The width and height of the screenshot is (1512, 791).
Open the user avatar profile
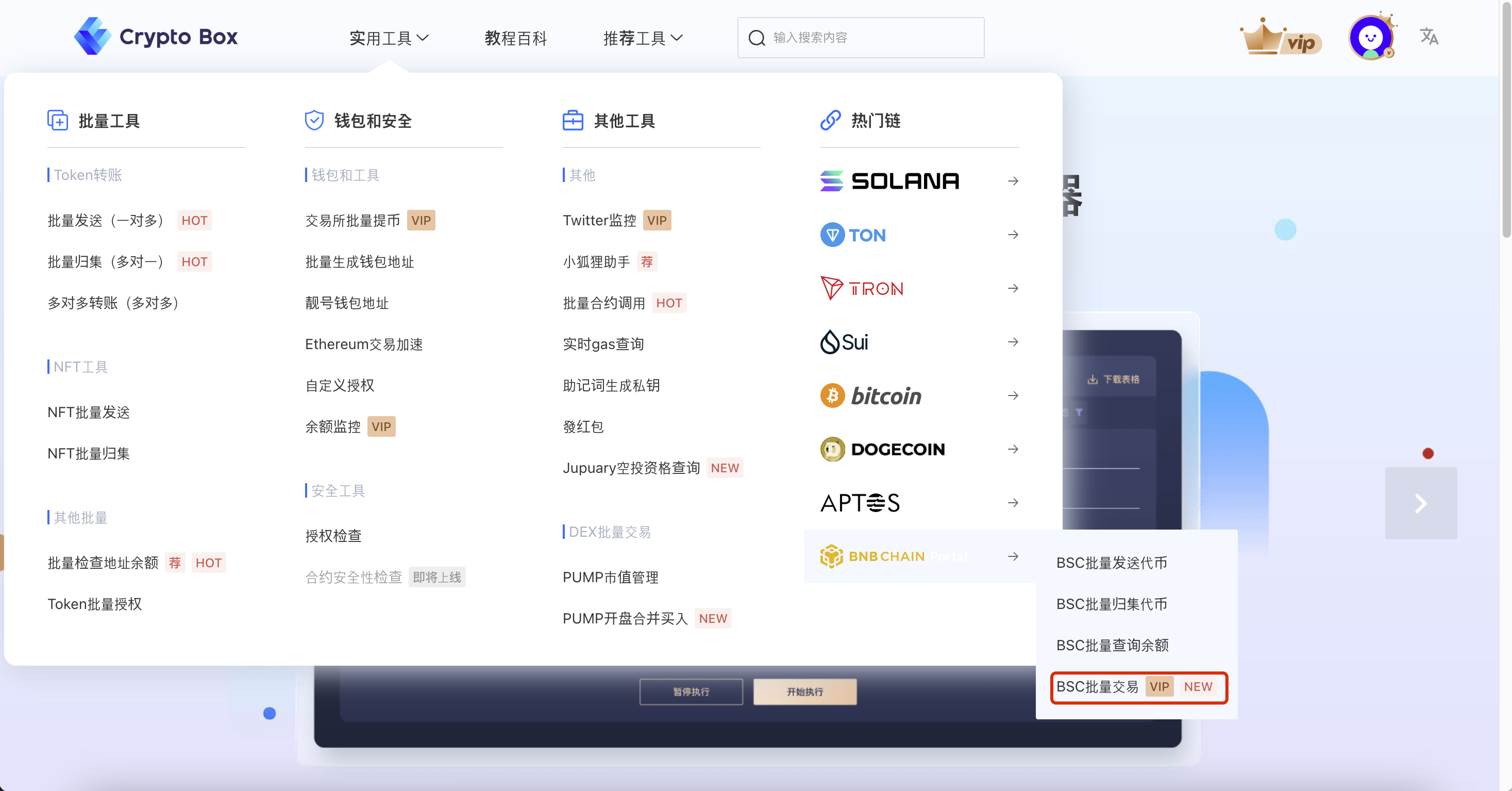click(1371, 37)
